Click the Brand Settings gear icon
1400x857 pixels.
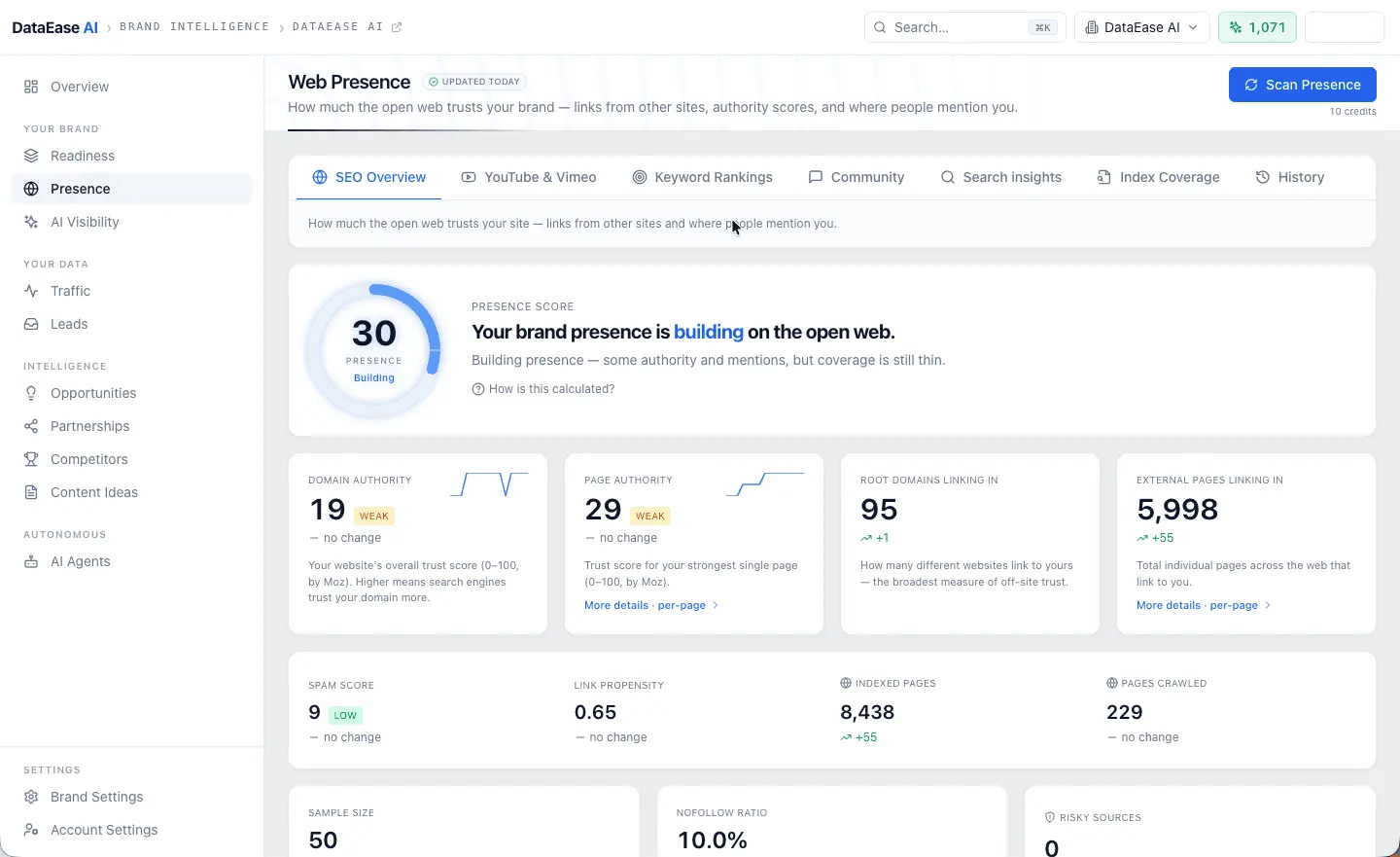pyautogui.click(x=31, y=797)
